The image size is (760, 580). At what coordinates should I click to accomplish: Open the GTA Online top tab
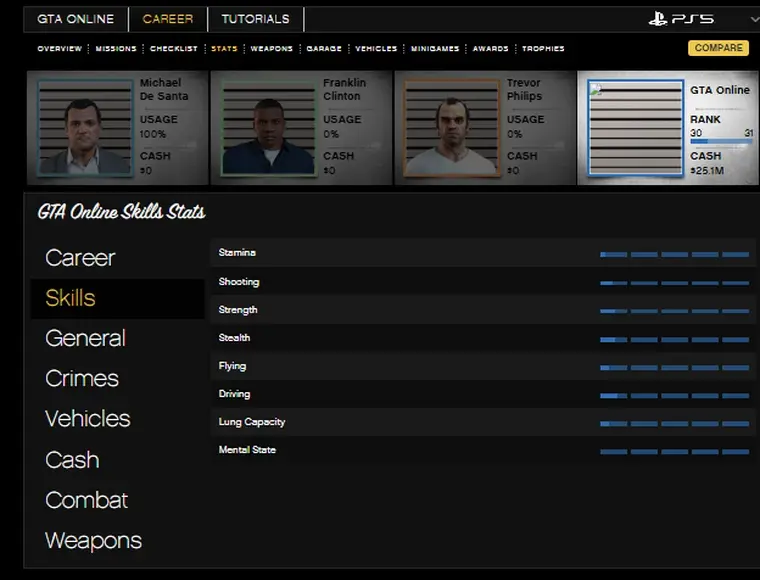pos(75,19)
